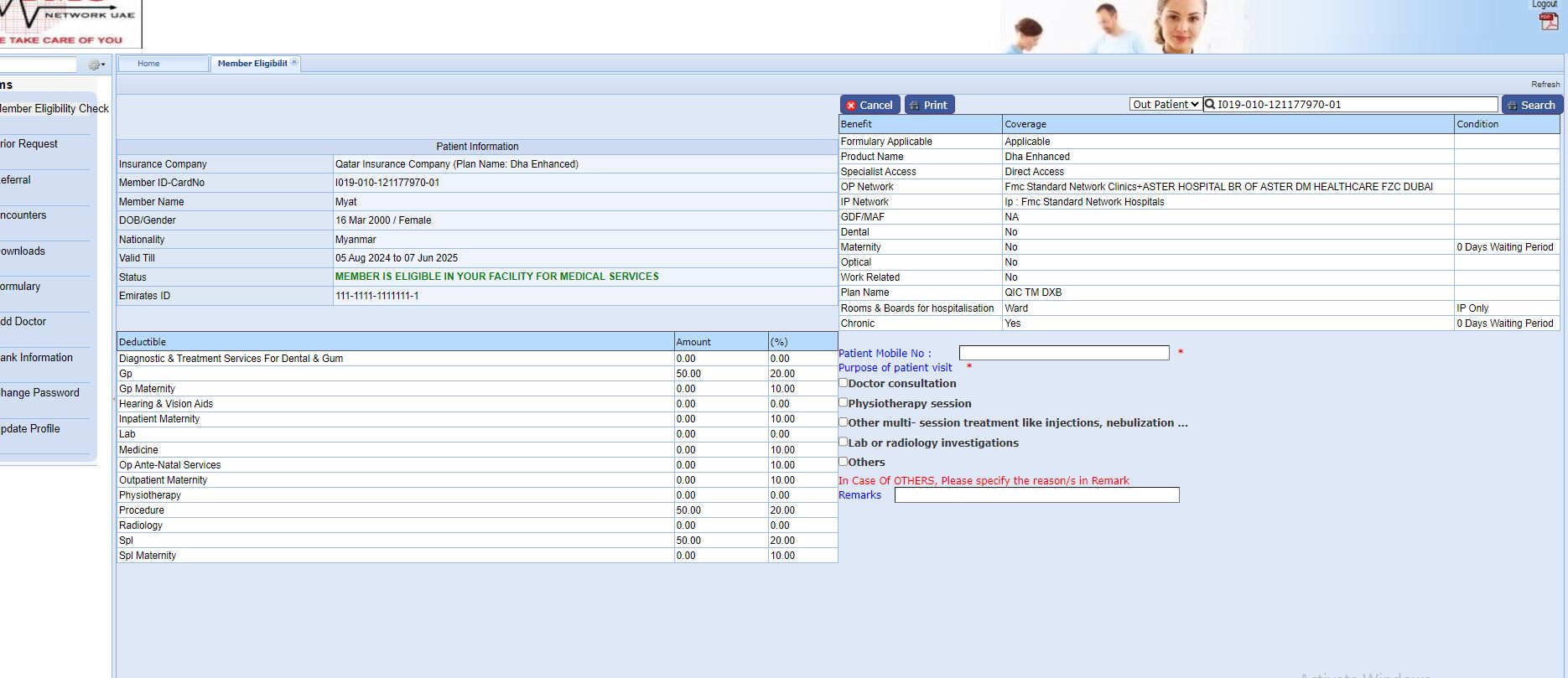The width and height of the screenshot is (1568, 678).
Task: Open Prior Request from sidebar menu
Action: 29,144
